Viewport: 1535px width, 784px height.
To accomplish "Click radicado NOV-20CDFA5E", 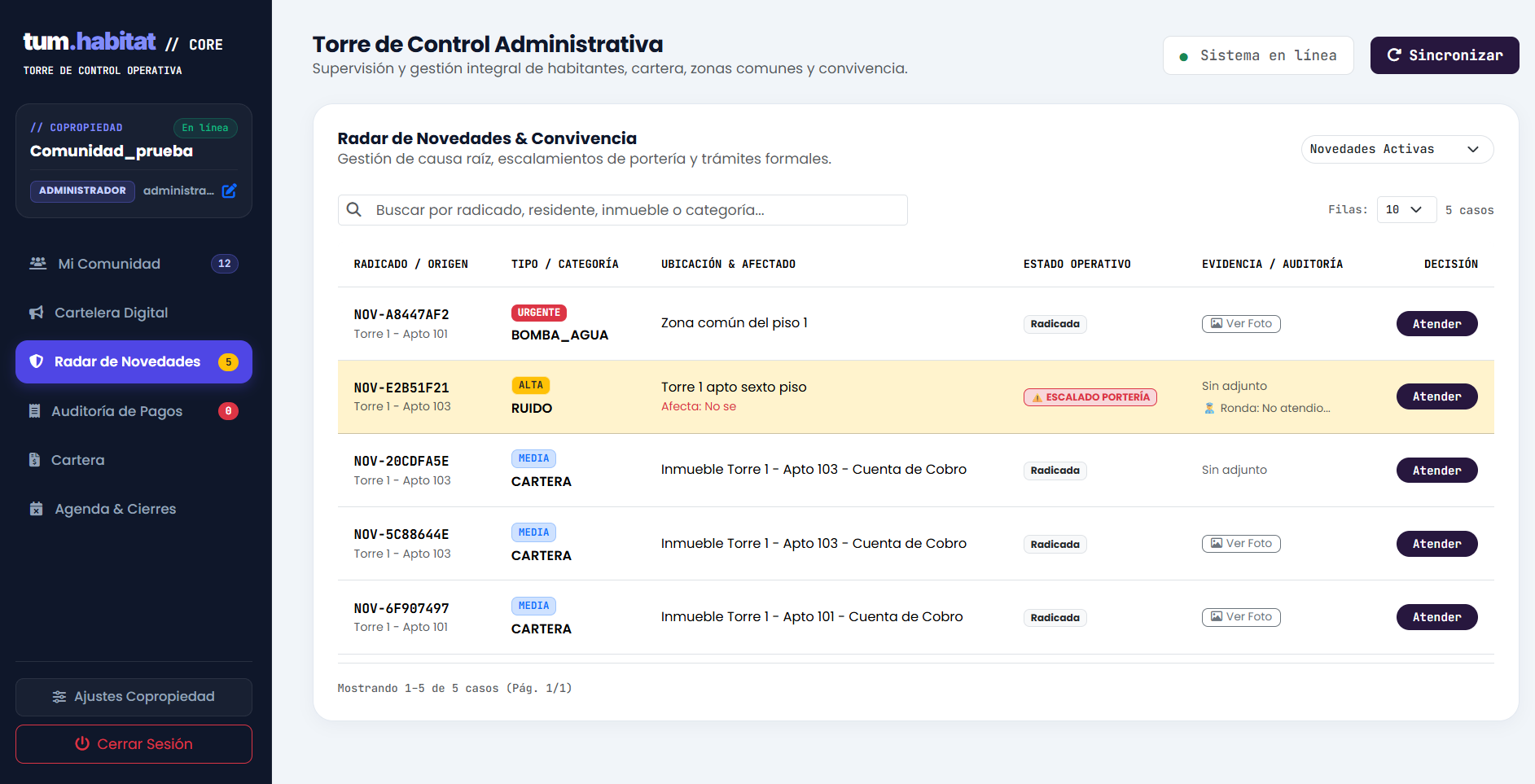I will coord(401,461).
